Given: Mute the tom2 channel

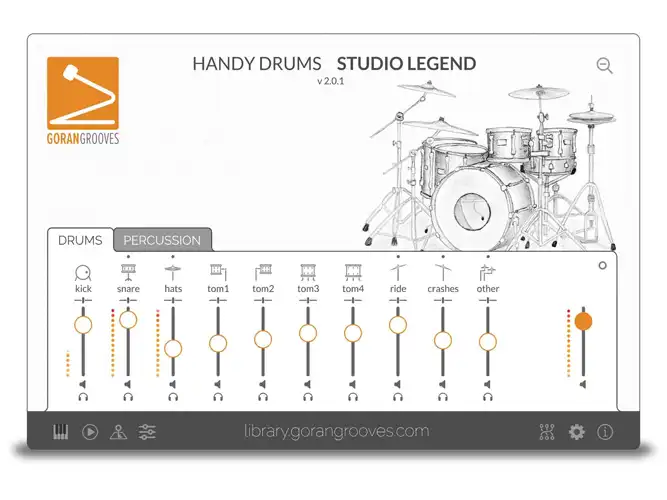Looking at the screenshot, I should [263, 384].
